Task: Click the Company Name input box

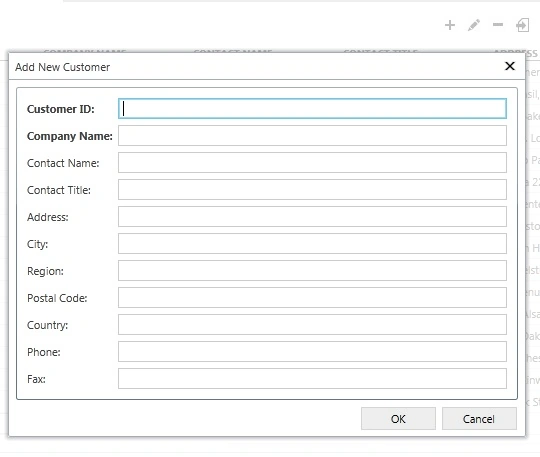Action: pos(312,136)
